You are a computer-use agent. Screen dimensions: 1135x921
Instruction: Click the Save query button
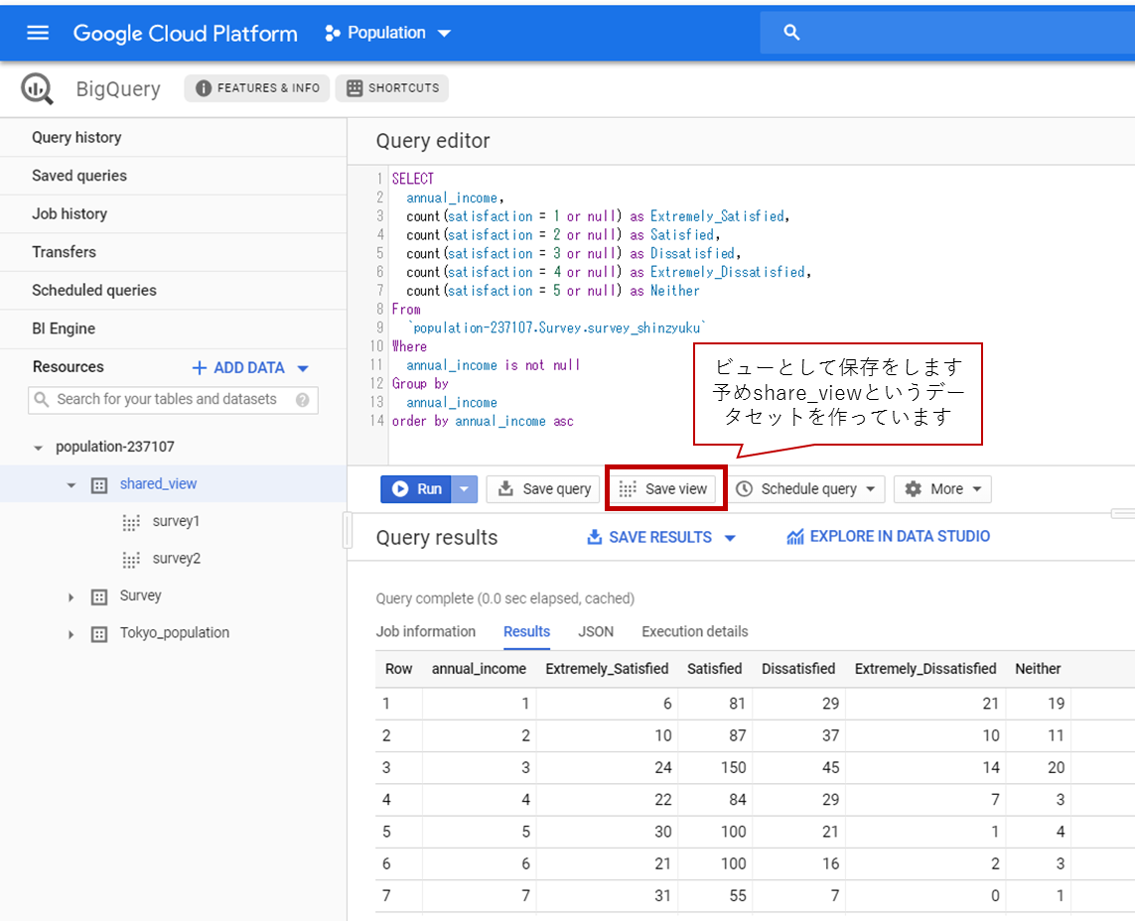click(x=544, y=489)
